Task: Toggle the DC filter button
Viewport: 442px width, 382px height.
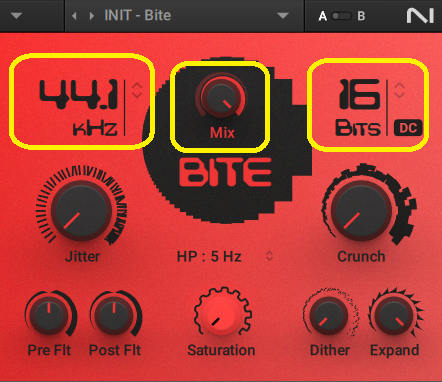Action: tap(408, 128)
